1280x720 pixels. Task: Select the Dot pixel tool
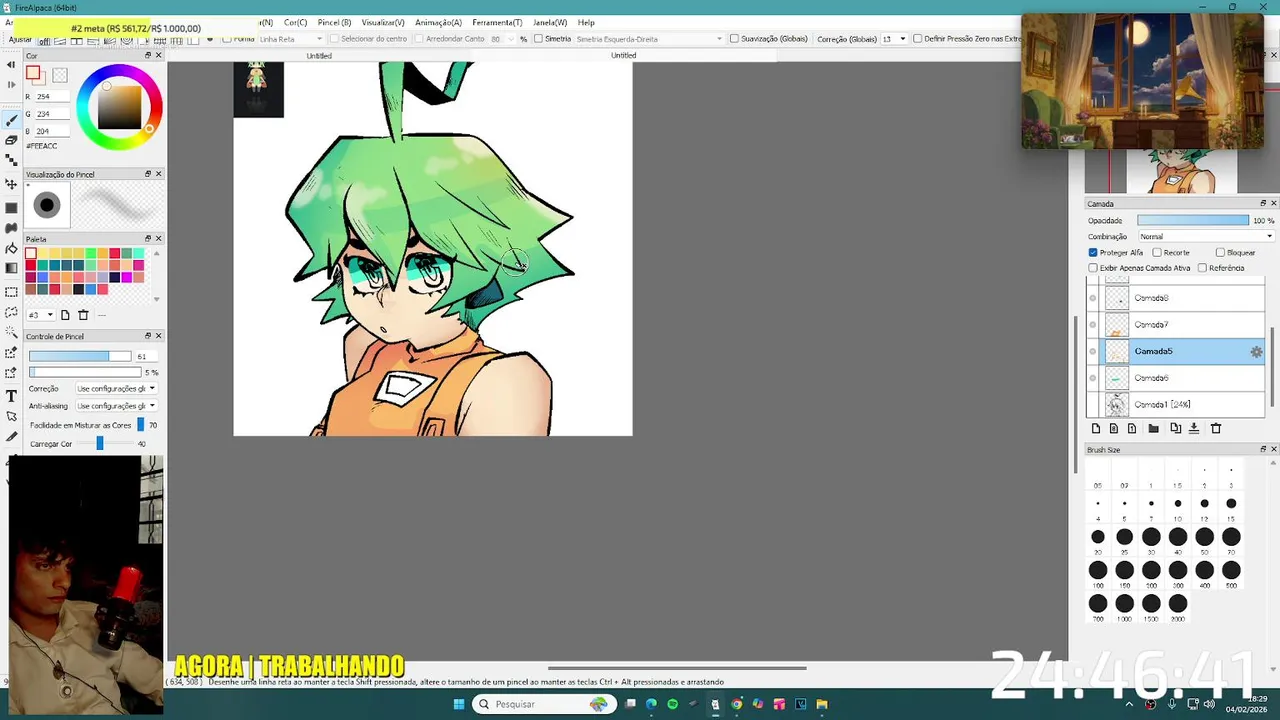(11, 160)
